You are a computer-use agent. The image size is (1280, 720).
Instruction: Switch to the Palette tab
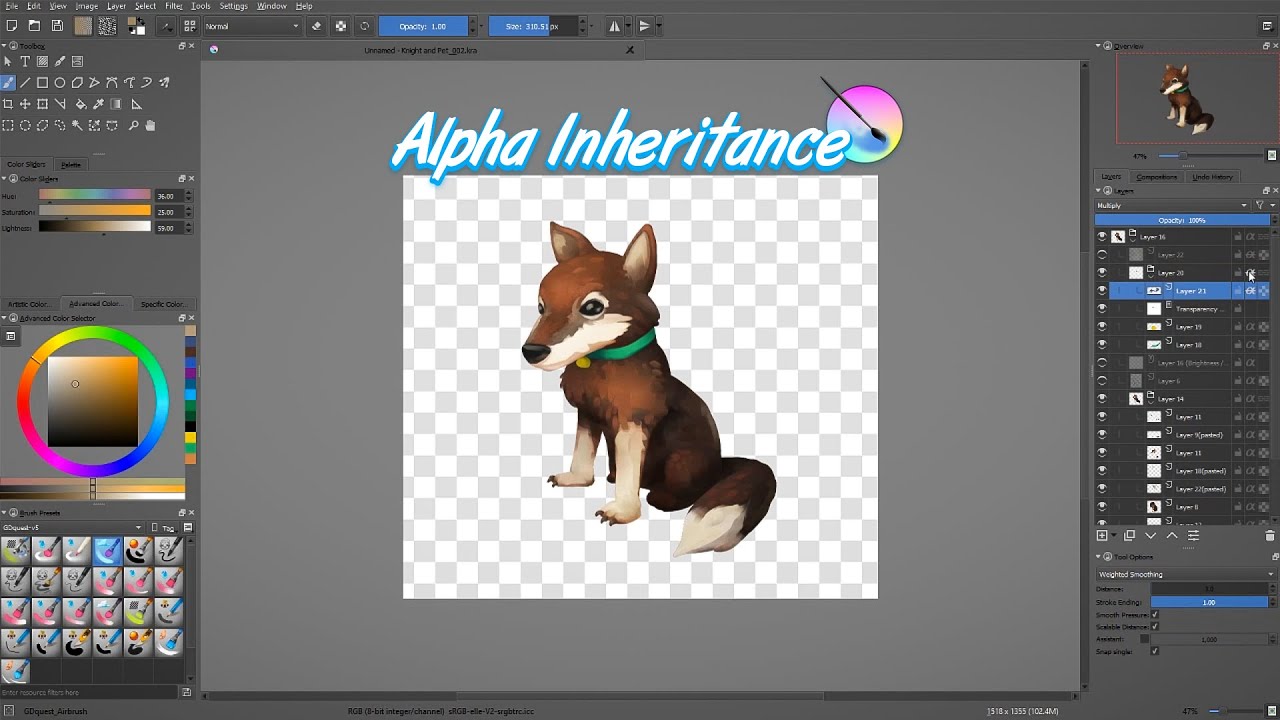(x=71, y=165)
